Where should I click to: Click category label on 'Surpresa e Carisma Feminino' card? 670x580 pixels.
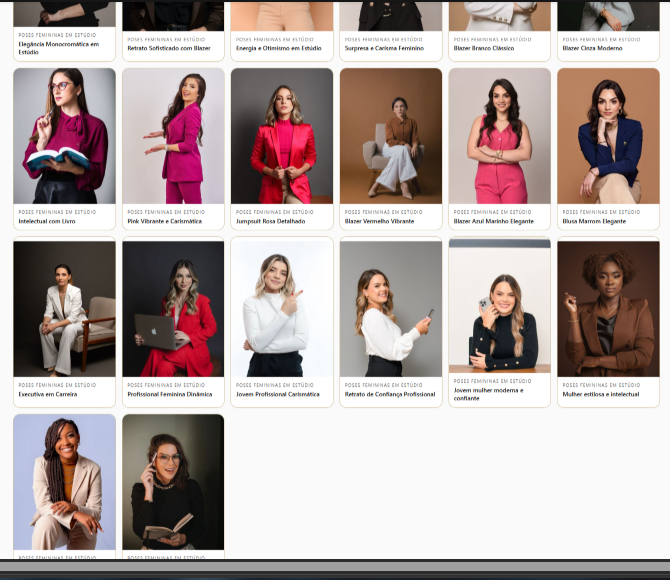(384, 39)
